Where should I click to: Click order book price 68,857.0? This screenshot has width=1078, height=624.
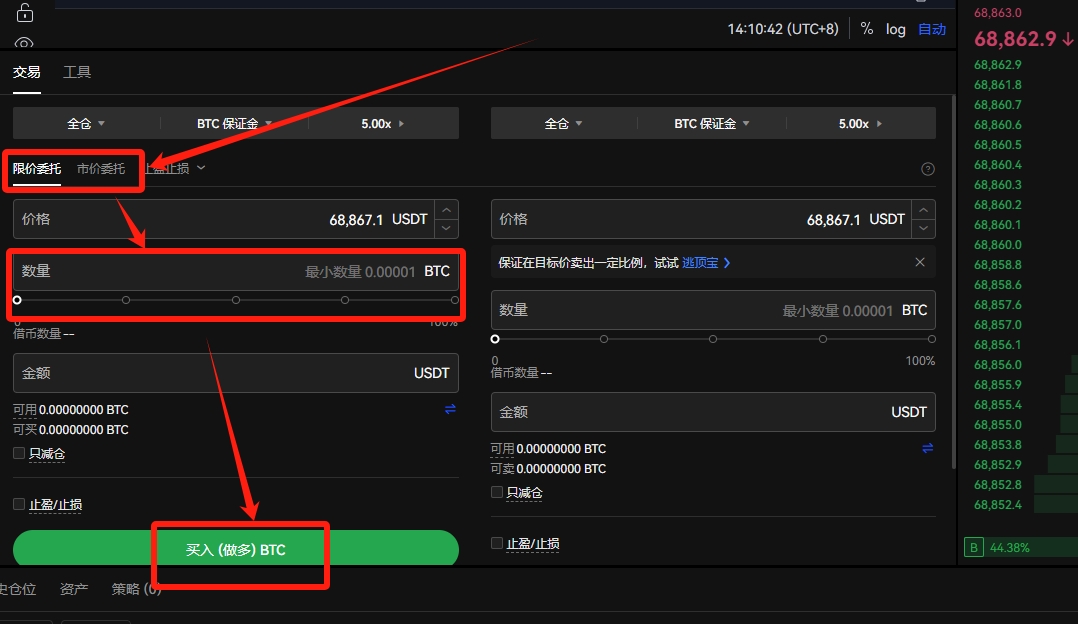[x=998, y=324]
